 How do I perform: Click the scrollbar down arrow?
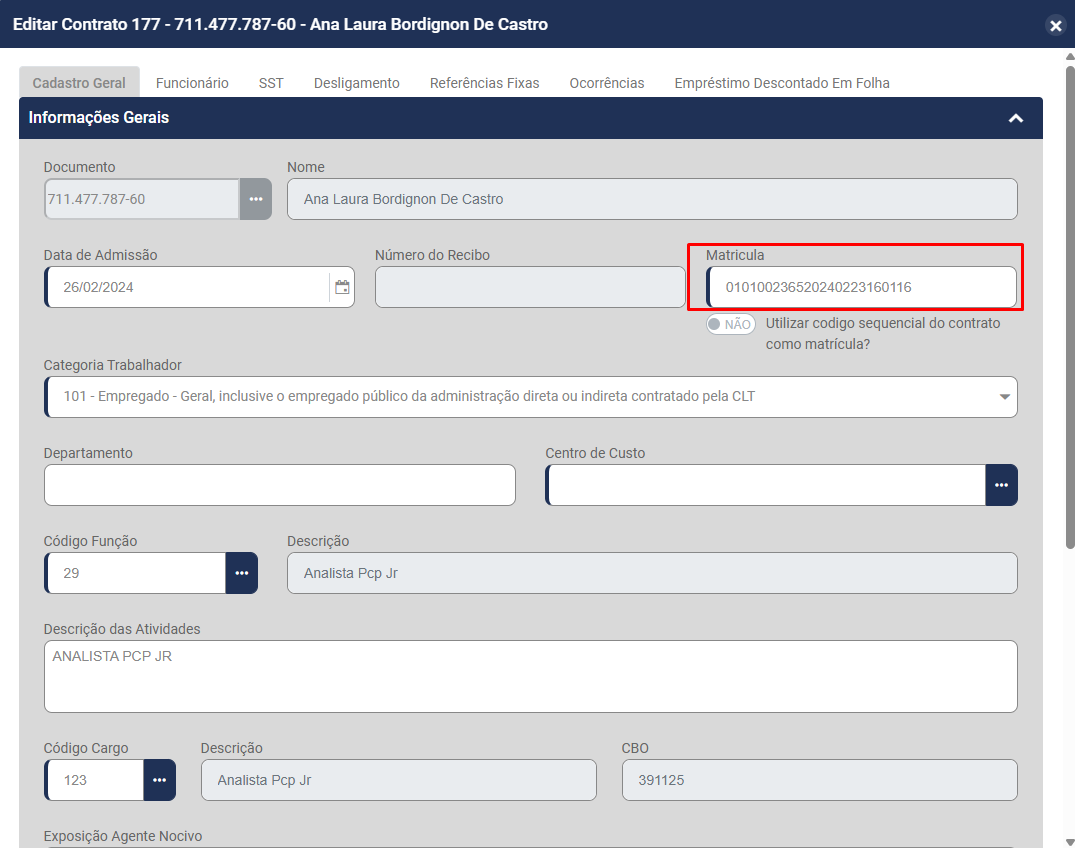point(1069,840)
